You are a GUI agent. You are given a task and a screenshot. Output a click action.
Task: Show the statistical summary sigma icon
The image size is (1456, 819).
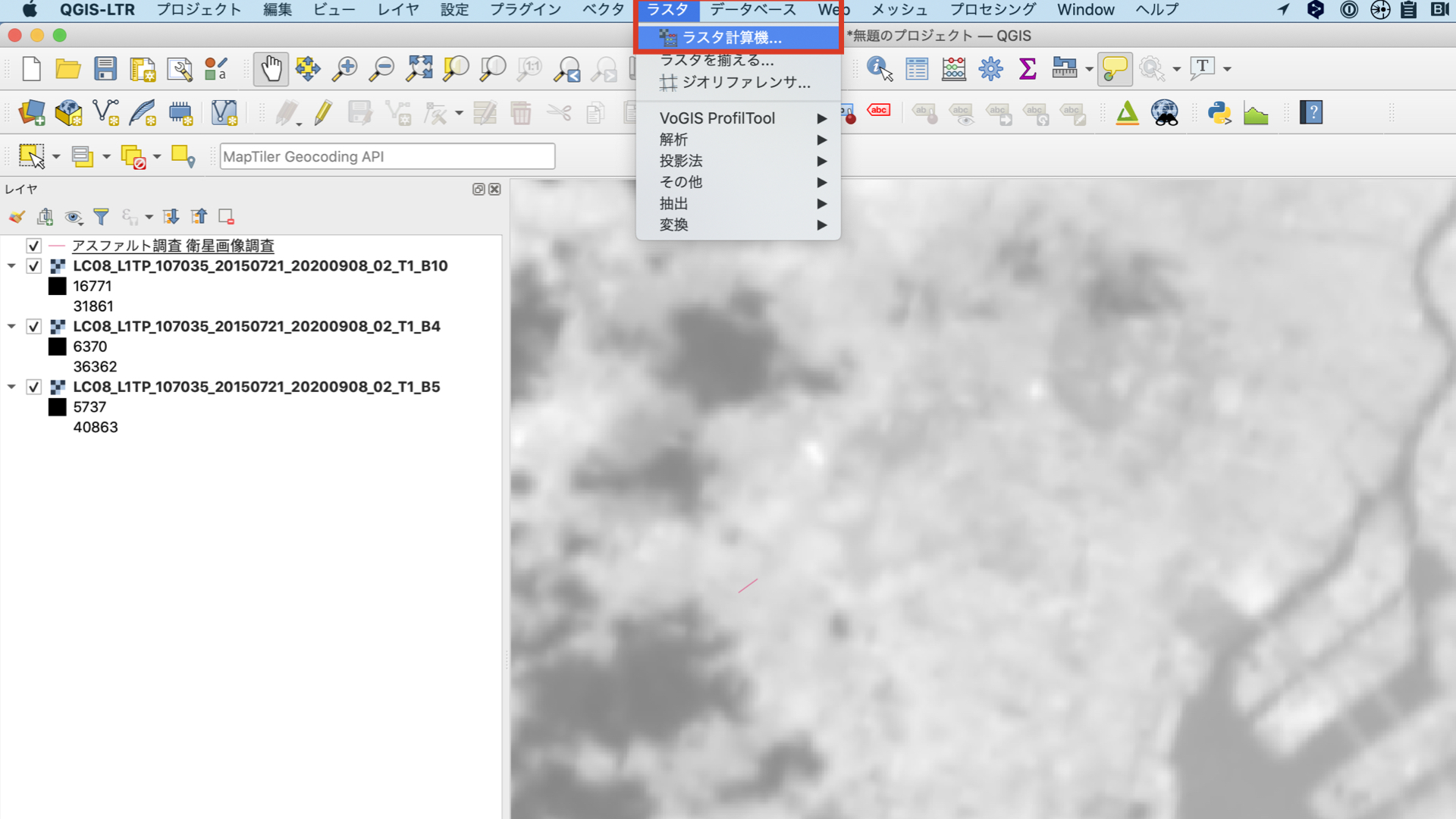pyautogui.click(x=1028, y=69)
